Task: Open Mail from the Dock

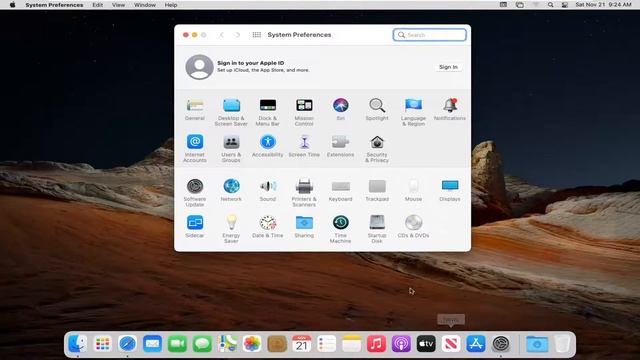Action: (x=152, y=344)
